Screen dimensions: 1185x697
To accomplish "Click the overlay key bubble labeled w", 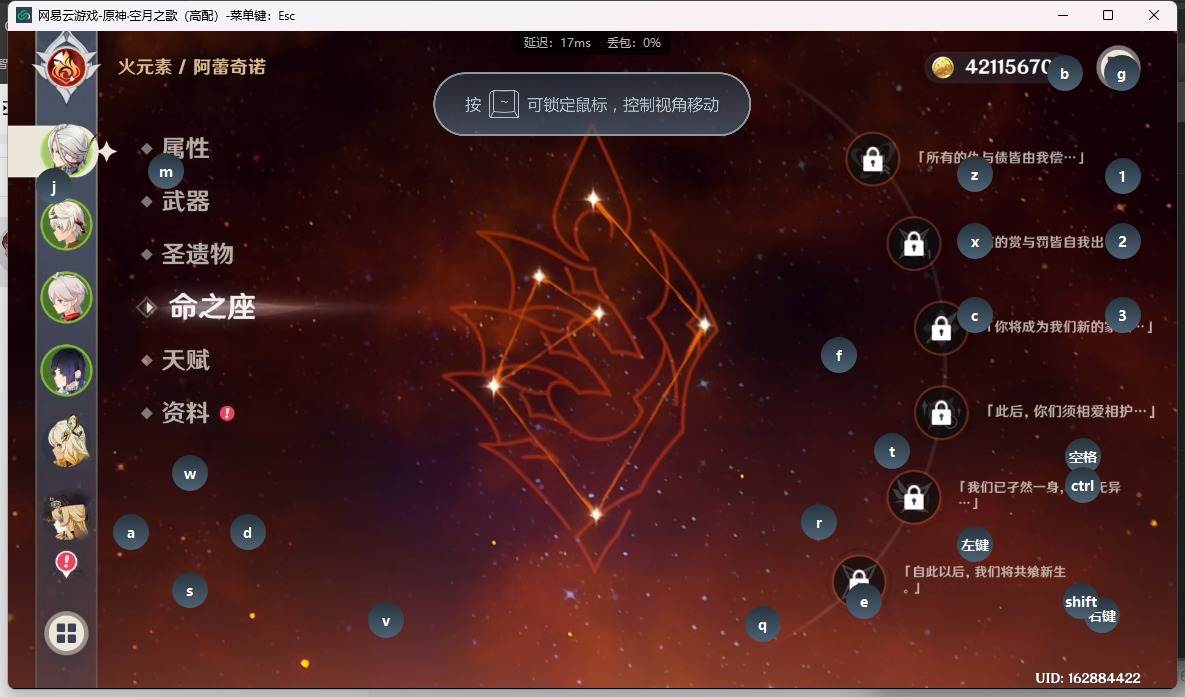I will coord(190,474).
